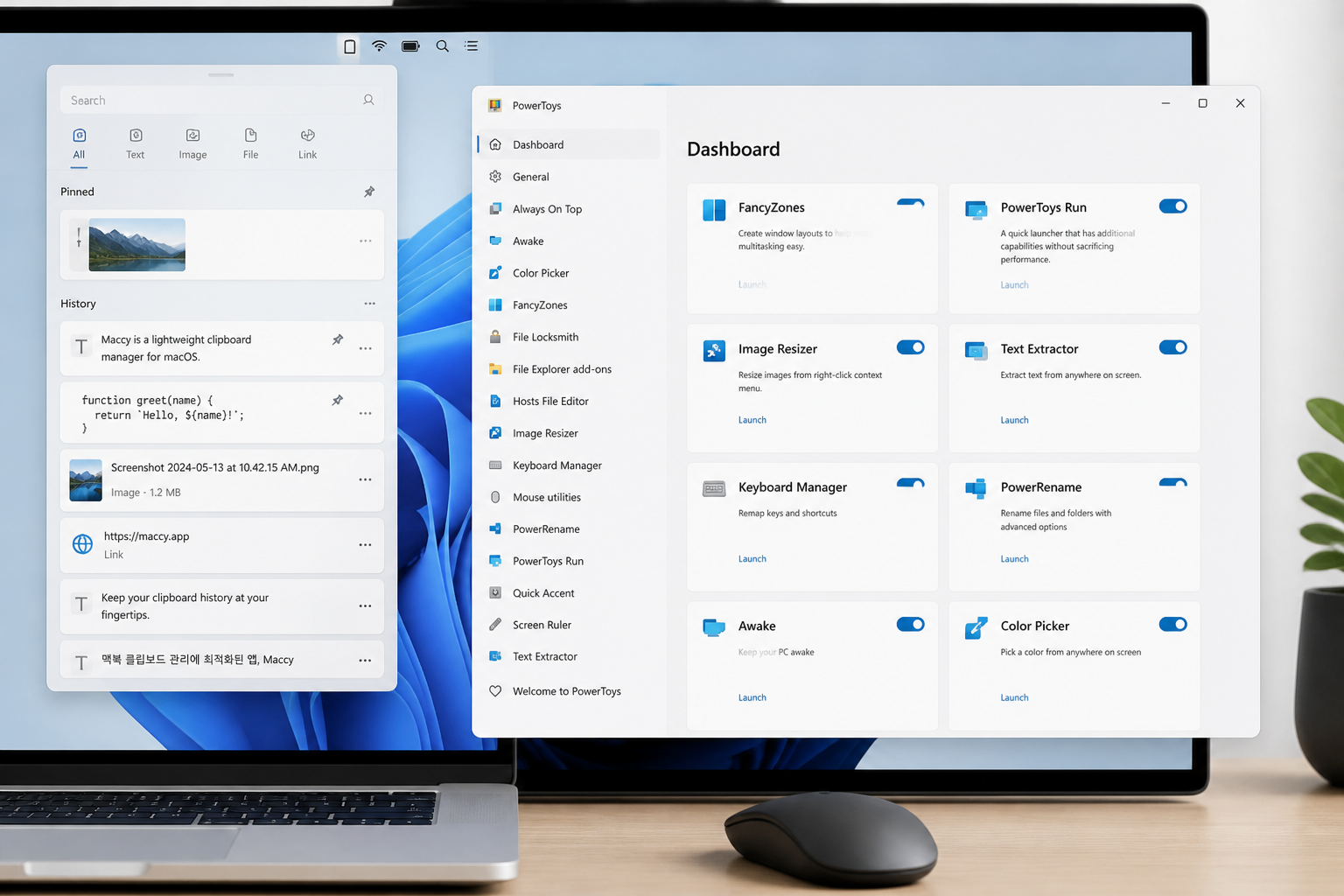The width and height of the screenshot is (1344, 896).
Task: Select the pinned mountain lake thumbnail
Action: 137,245
